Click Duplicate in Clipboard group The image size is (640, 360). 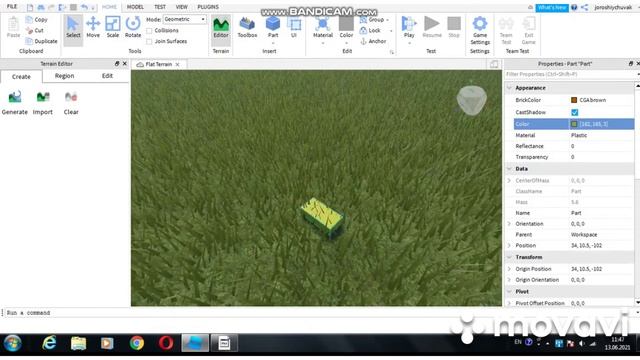click(41, 41)
